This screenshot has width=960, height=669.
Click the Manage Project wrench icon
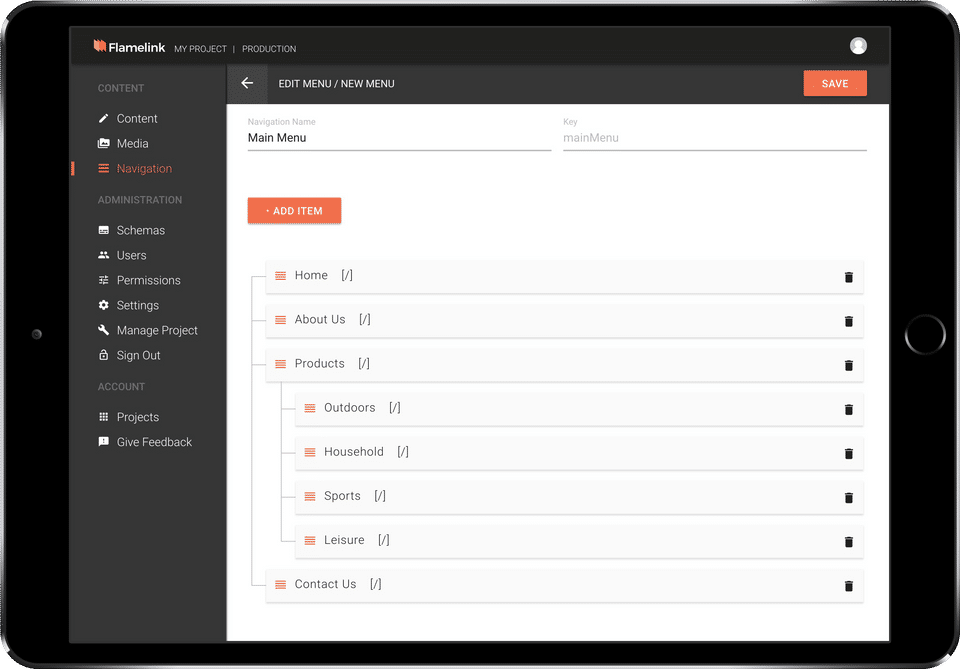(x=103, y=330)
